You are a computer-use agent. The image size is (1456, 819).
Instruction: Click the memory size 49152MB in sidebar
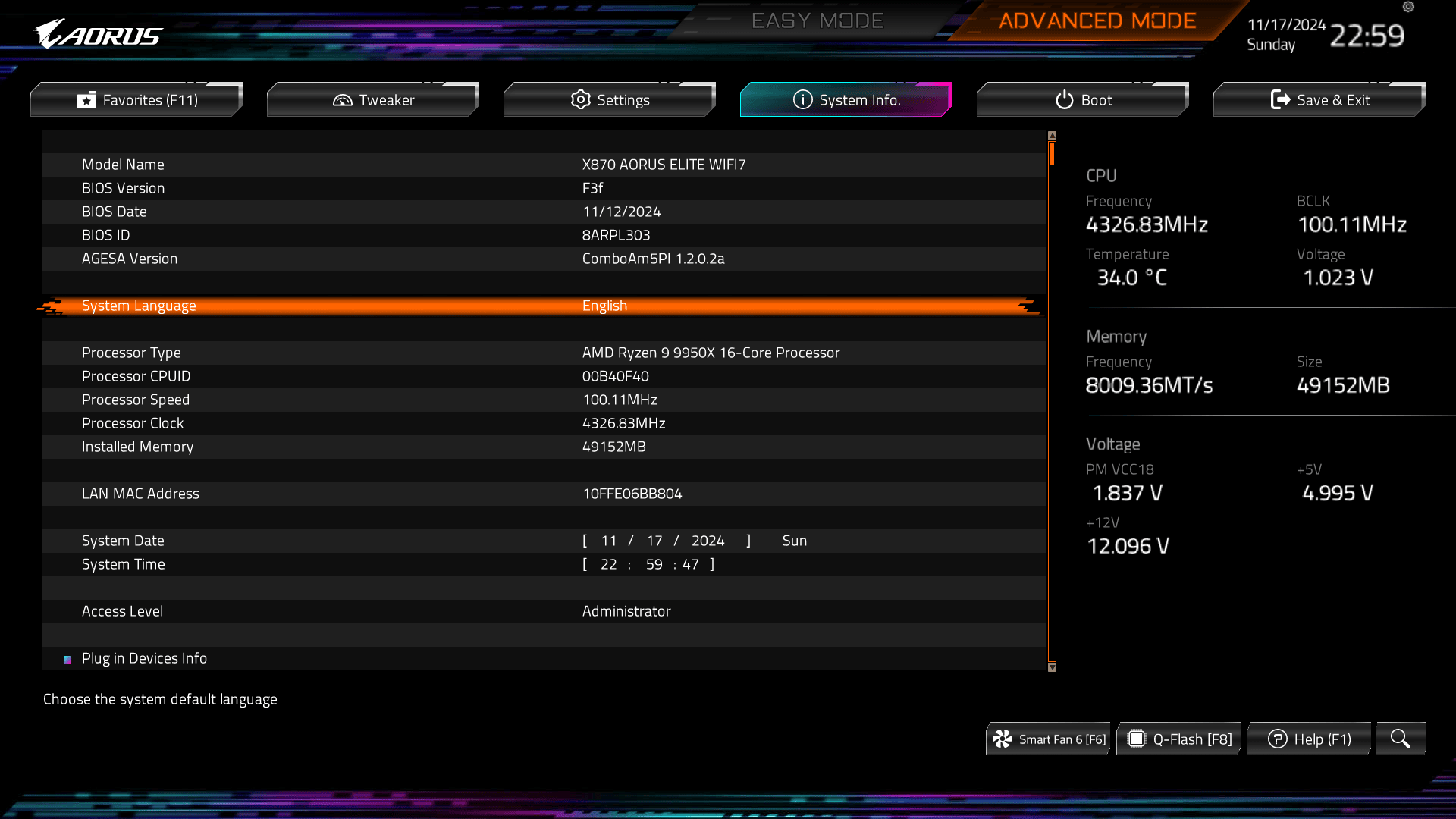1343,385
